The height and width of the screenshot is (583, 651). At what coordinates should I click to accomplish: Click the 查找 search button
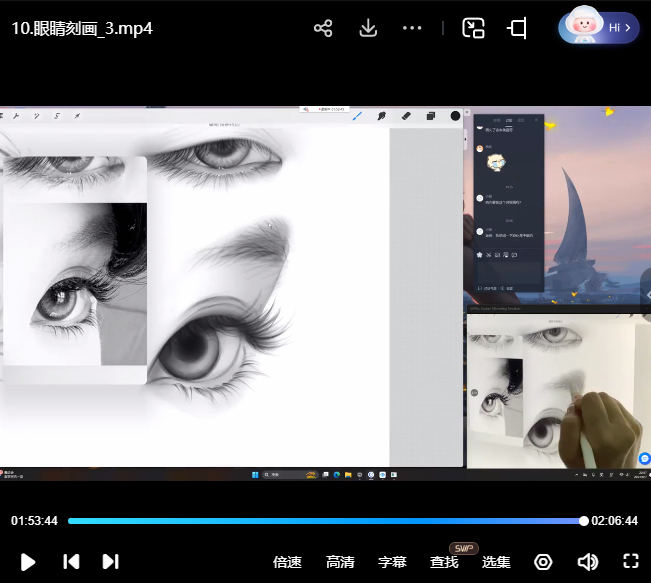point(444,562)
